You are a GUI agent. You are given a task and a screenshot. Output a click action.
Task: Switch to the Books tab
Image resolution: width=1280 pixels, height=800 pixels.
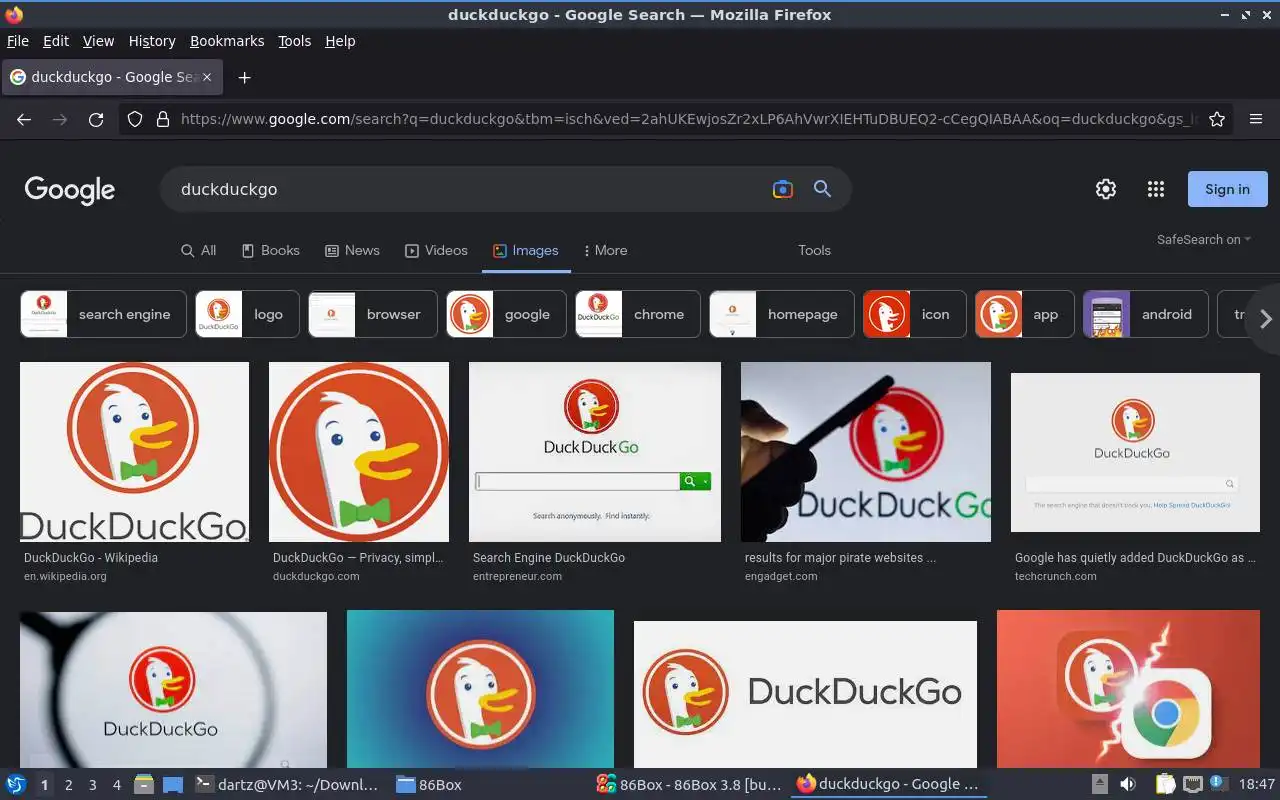point(270,250)
